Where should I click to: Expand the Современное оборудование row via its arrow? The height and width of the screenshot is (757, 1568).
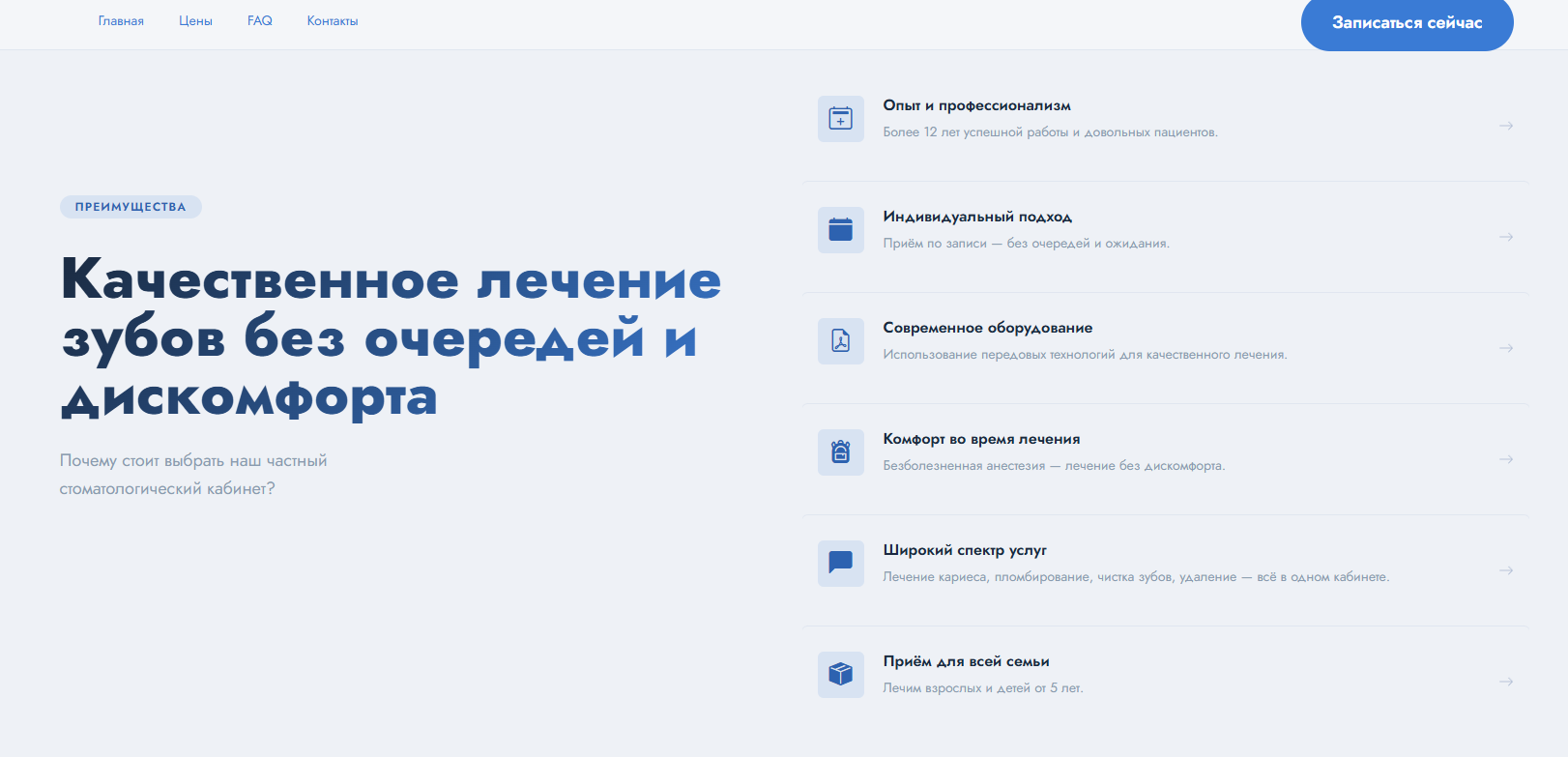(1505, 348)
